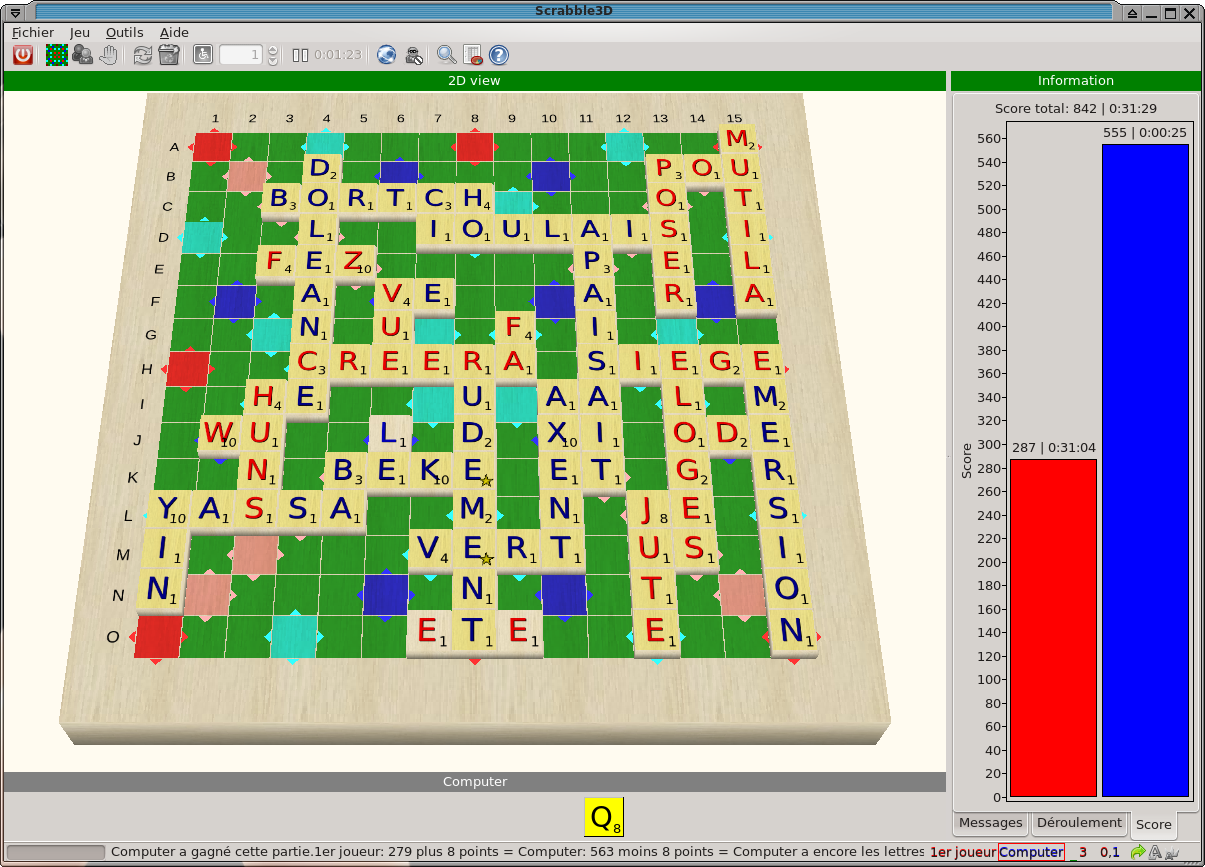1205x867 pixels.
Task: Switch to the Messages tab
Action: click(990, 823)
